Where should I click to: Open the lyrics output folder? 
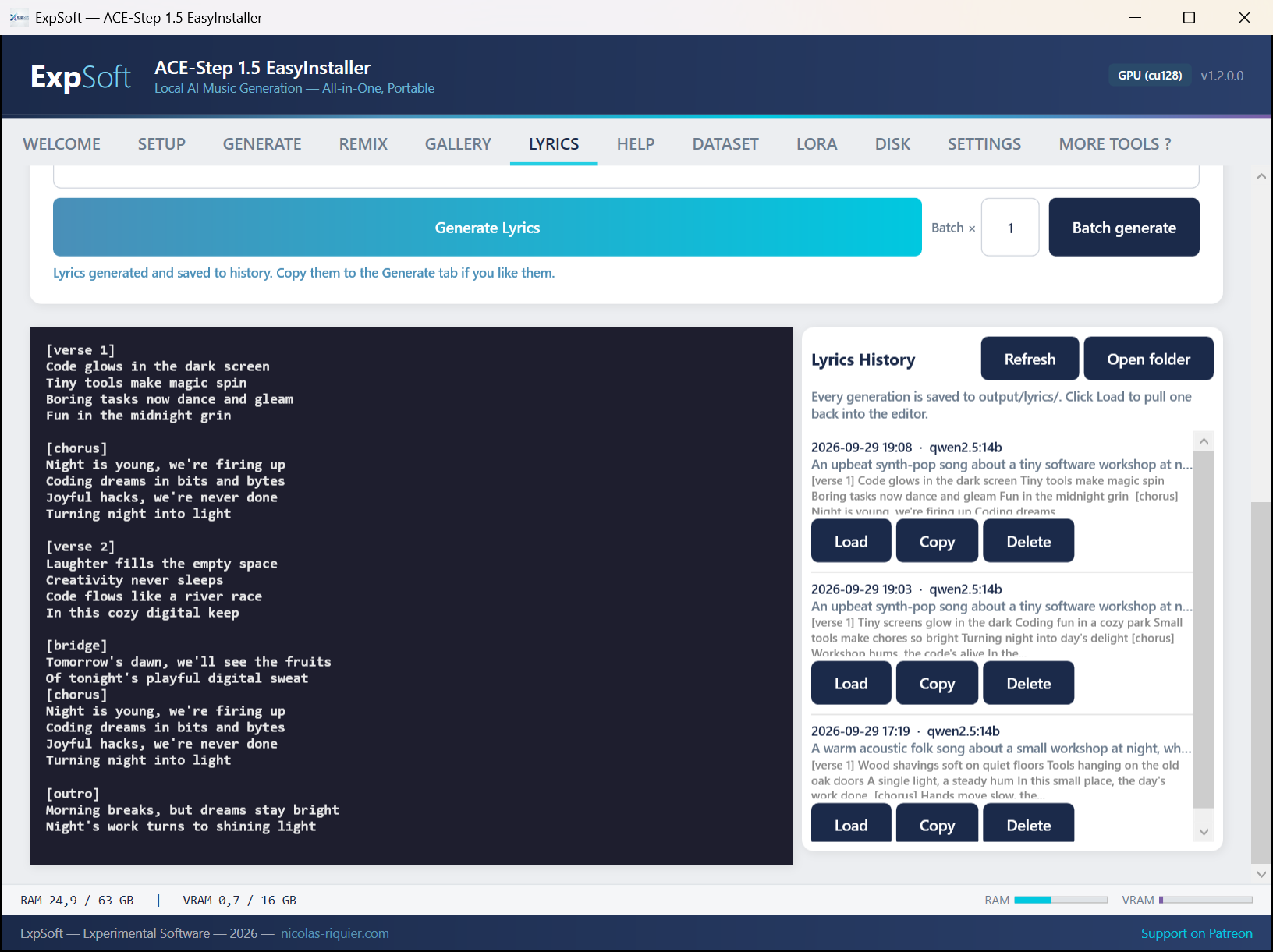point(1148,359)
